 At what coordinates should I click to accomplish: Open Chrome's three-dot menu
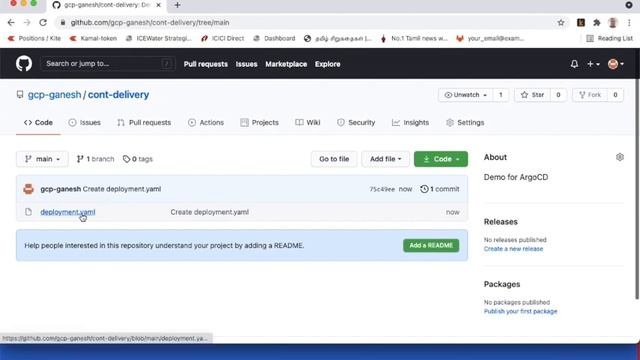click(629, 23)
